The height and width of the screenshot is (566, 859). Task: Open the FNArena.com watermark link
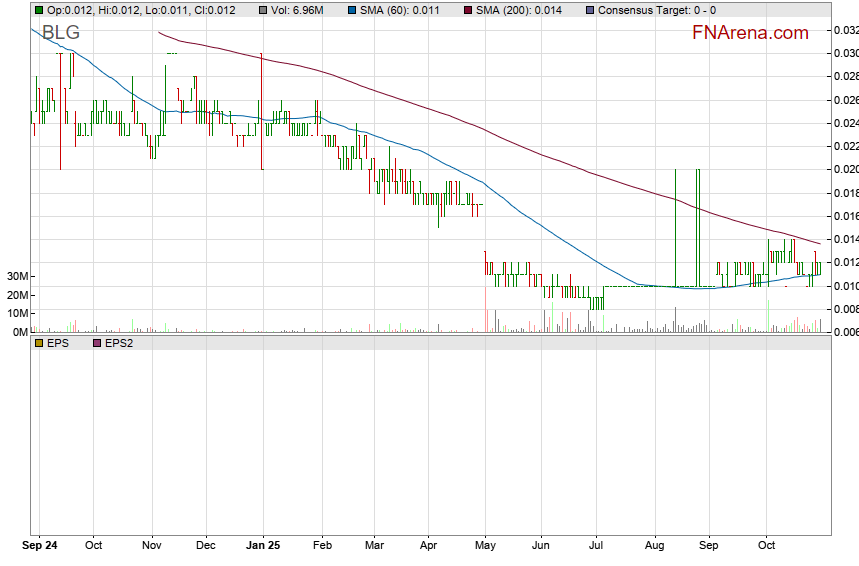pyautogui.click(x=750, y=33)
